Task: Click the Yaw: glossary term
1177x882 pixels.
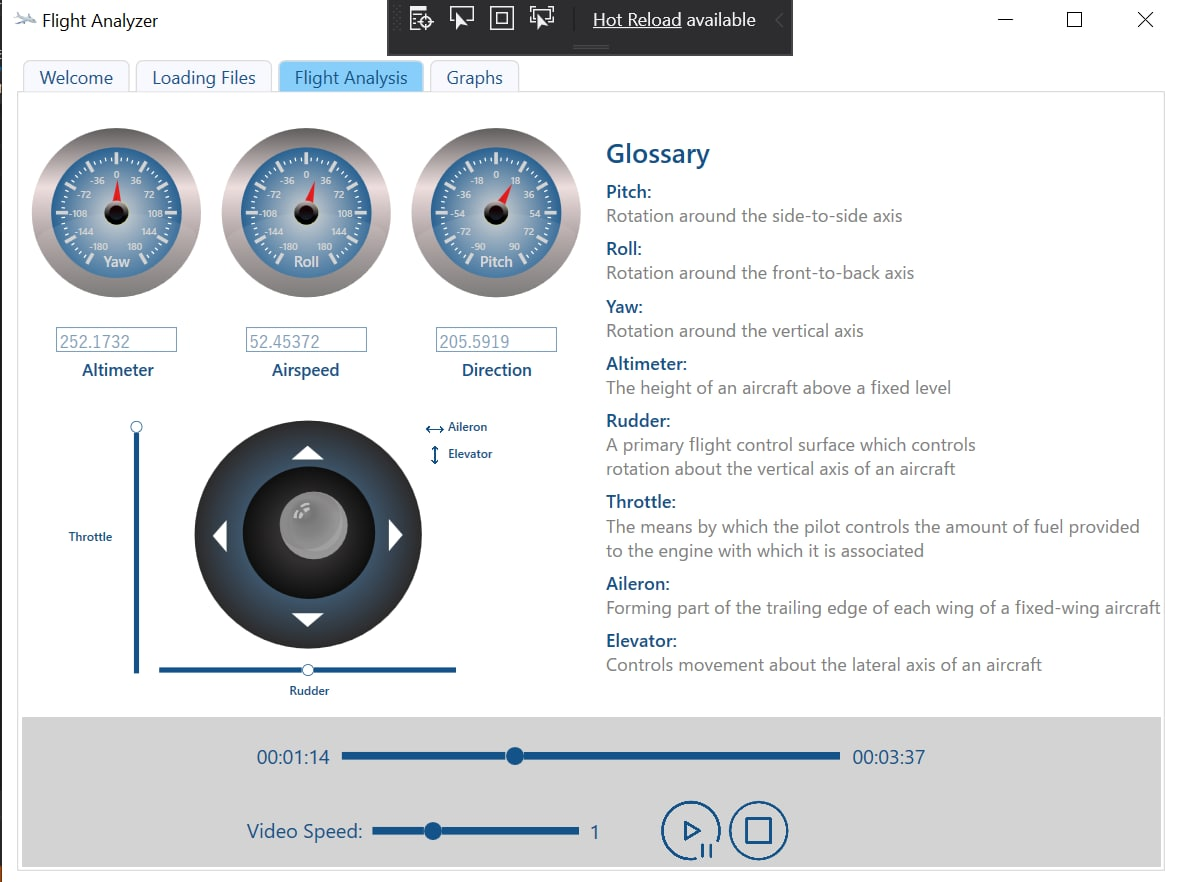Action: (625, 306)
